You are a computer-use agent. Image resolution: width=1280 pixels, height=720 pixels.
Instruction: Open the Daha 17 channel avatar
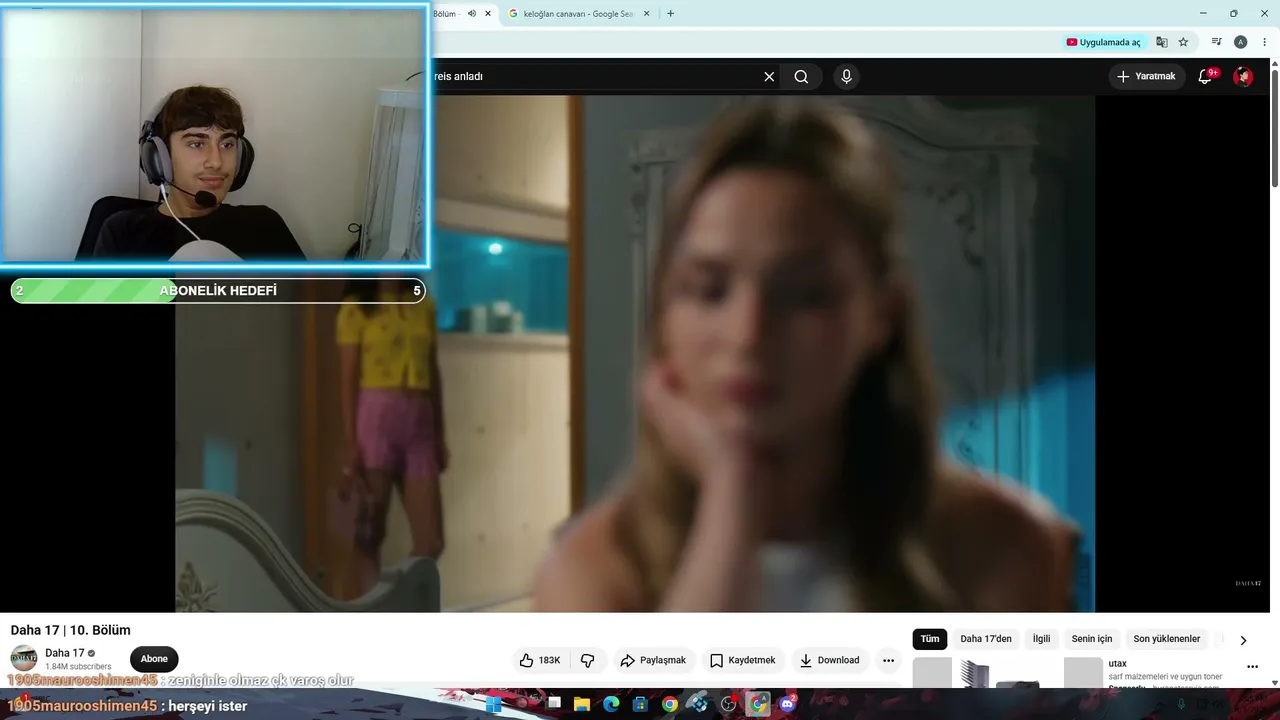point(24,659)
